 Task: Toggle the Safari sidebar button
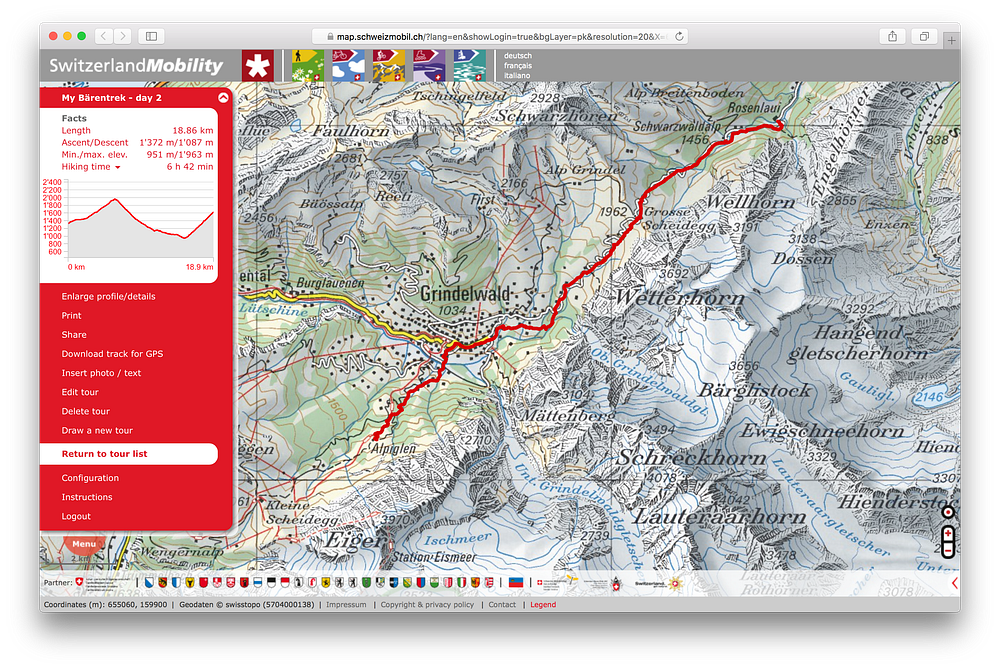(151, 36)
